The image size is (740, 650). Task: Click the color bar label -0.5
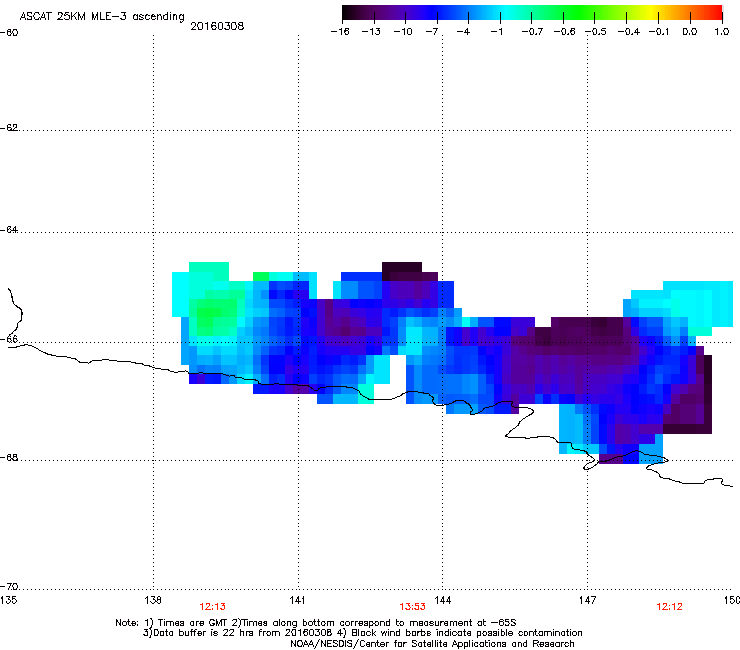click(x=596, y=32)
